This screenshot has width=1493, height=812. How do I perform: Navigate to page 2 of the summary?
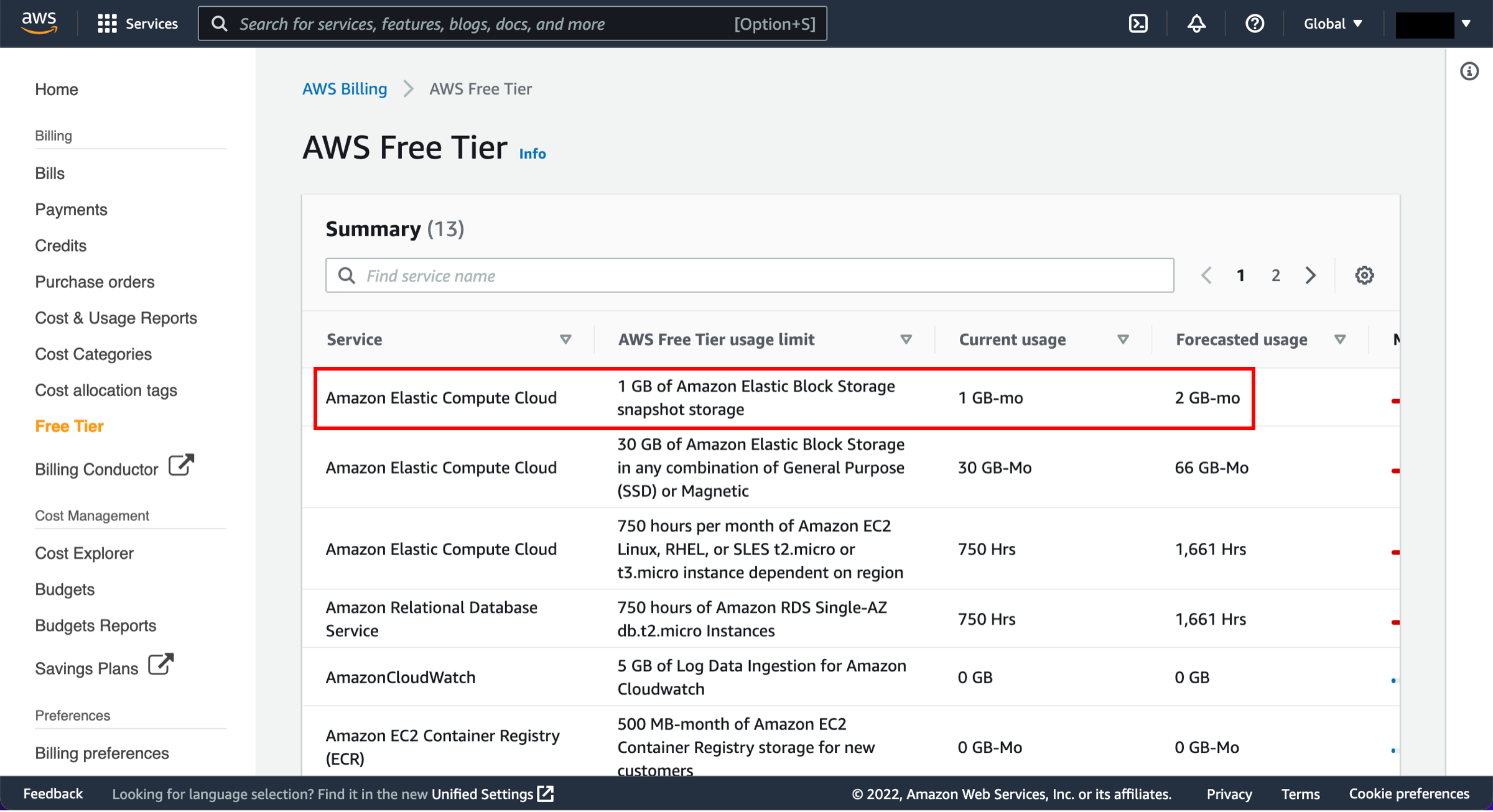coord(1274,275)
